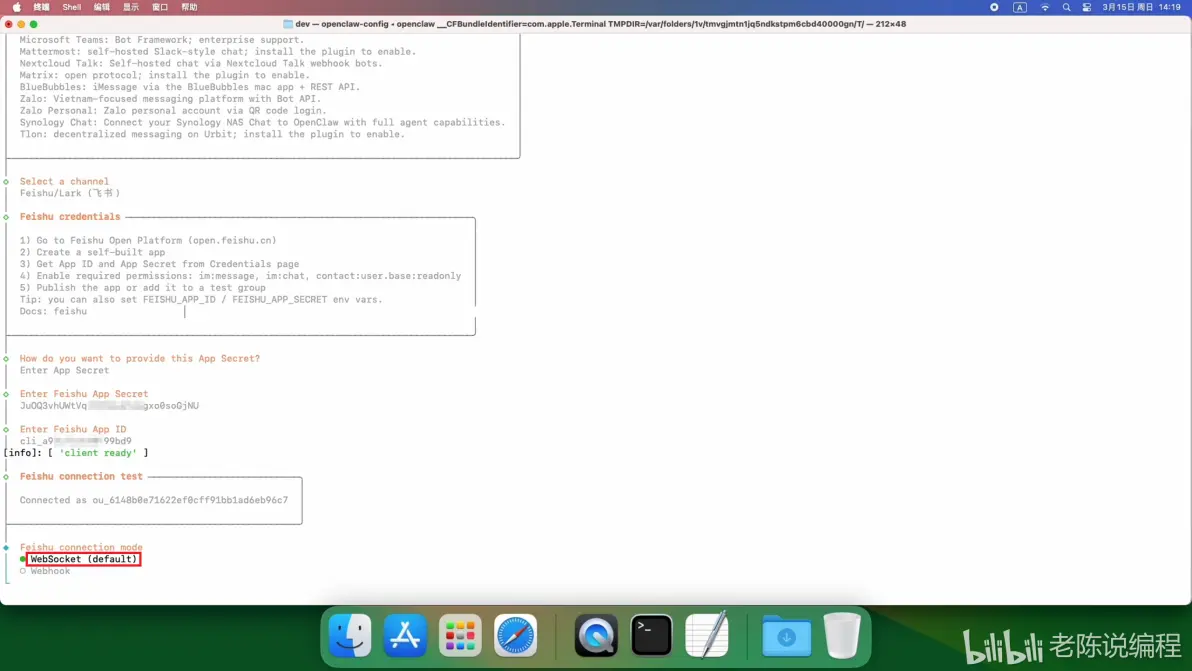Open the 显示 menu

click(x=131, y=7)
